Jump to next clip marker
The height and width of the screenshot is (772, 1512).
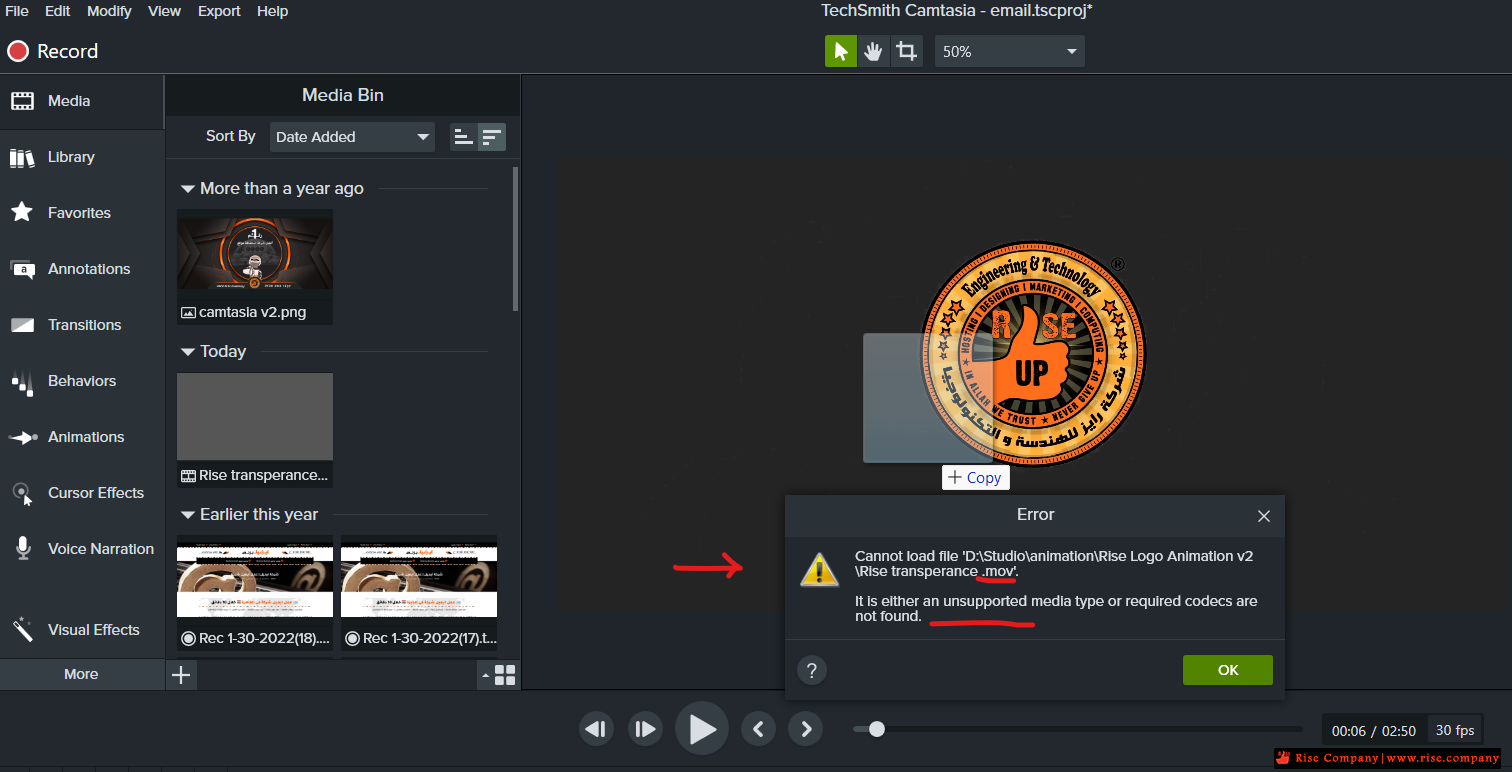(806, 729)
